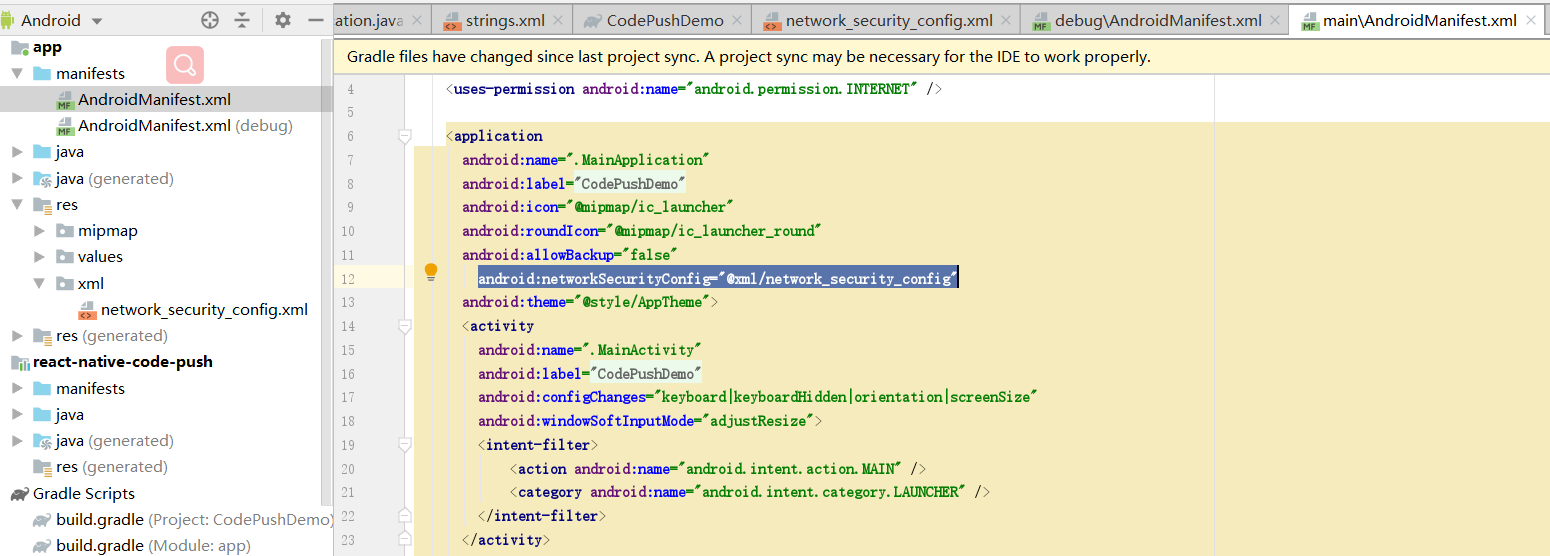Switch to the strings.xml tab
Viewport: 1550px width, 556px height.
[x=503, y=20]
